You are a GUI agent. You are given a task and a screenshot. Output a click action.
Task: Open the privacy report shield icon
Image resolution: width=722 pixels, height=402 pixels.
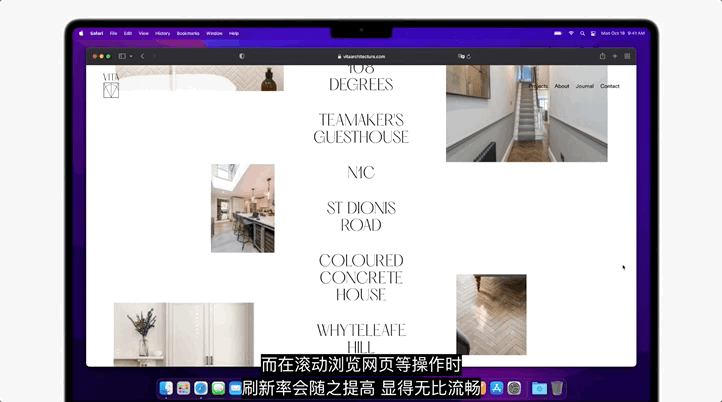coord(242,56)
